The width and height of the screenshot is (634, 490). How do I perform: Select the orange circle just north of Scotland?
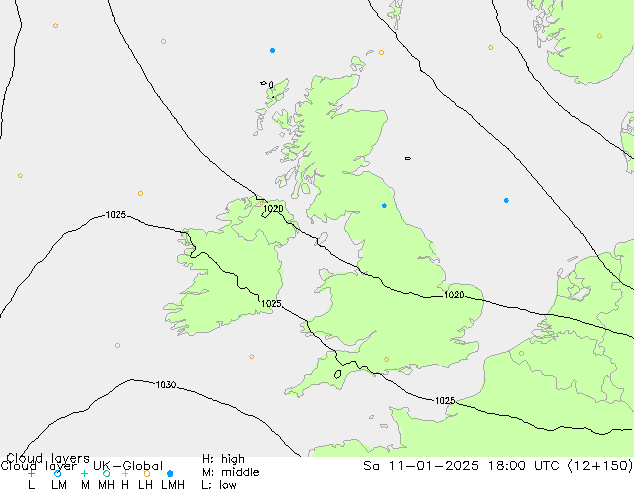tap(381, 53)
